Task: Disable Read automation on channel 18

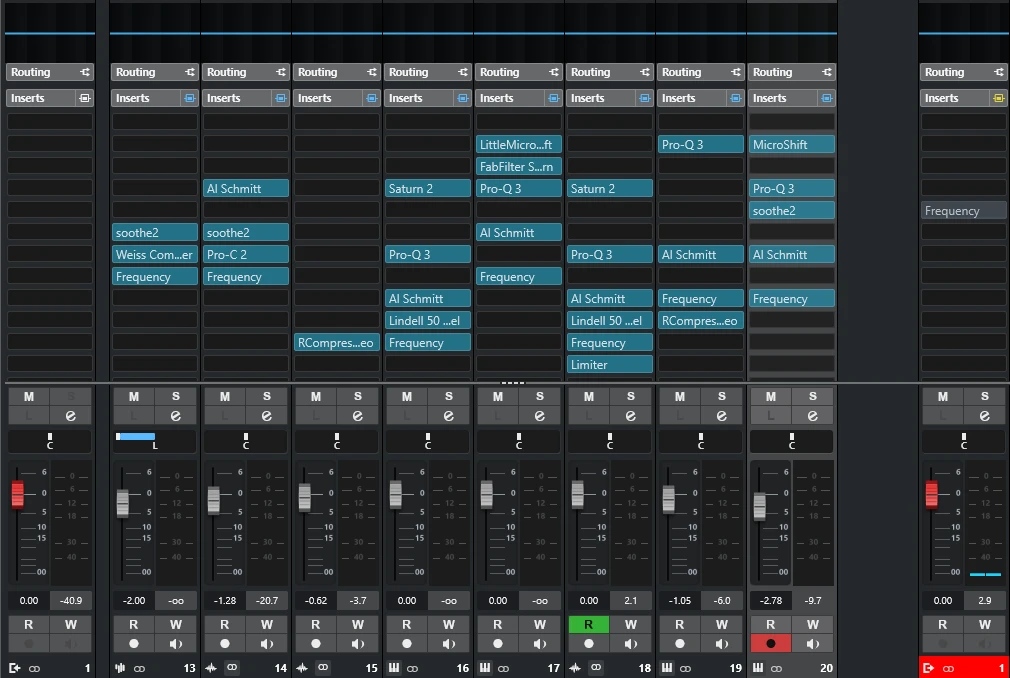Action: (x=588, y=624)
